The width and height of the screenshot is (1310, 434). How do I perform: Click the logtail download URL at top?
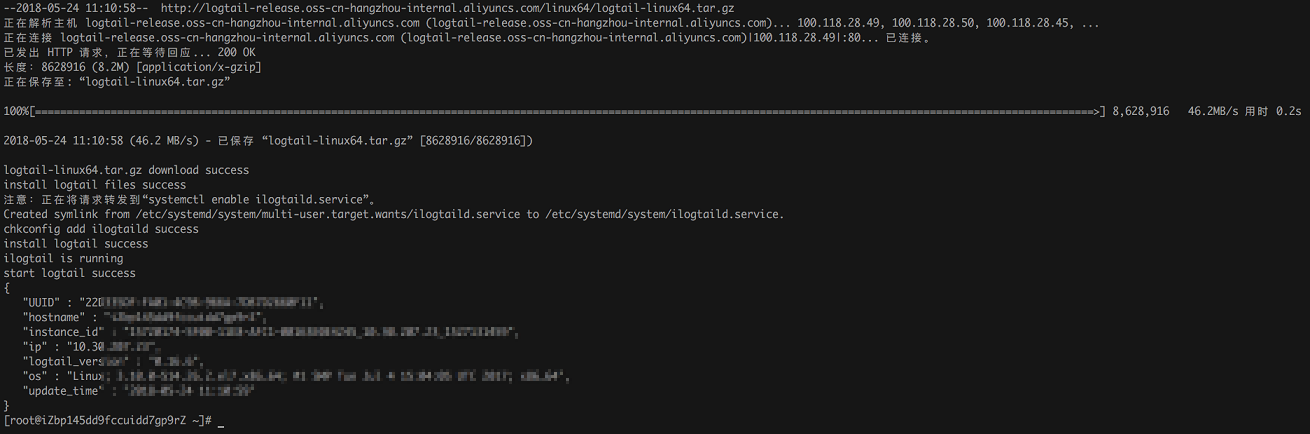447,8
